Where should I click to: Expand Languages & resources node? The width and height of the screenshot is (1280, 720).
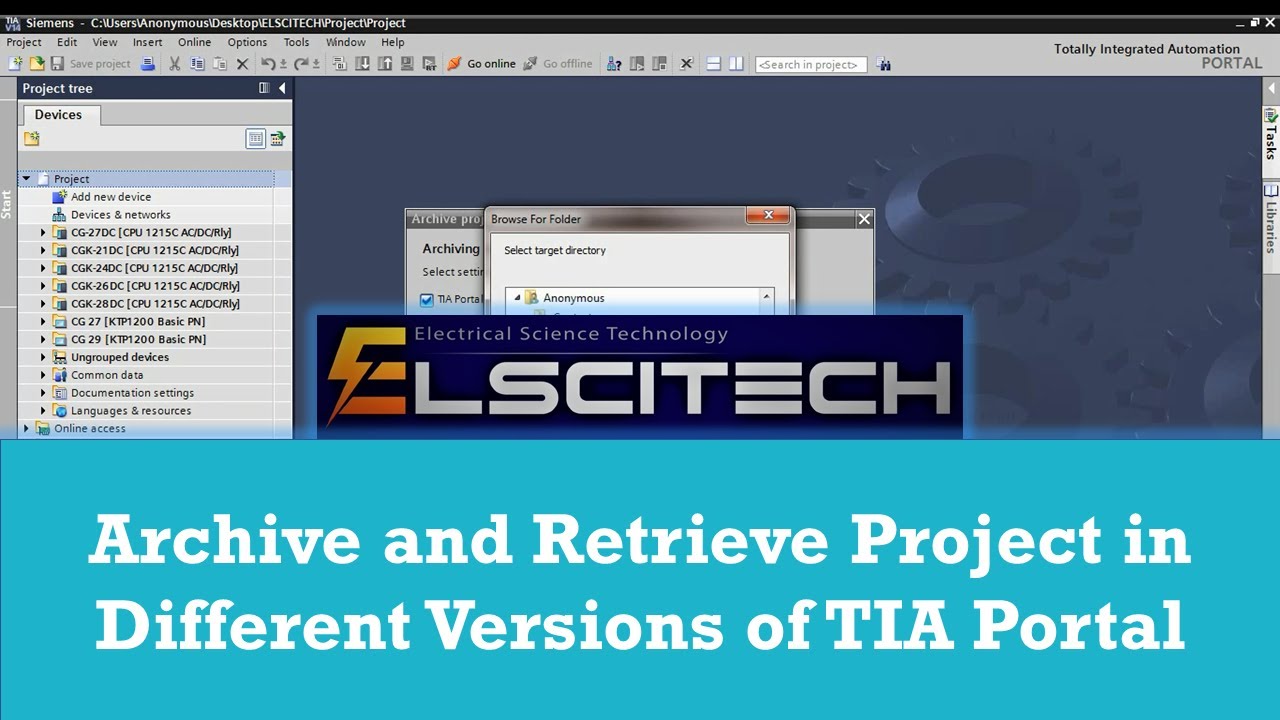43,411
